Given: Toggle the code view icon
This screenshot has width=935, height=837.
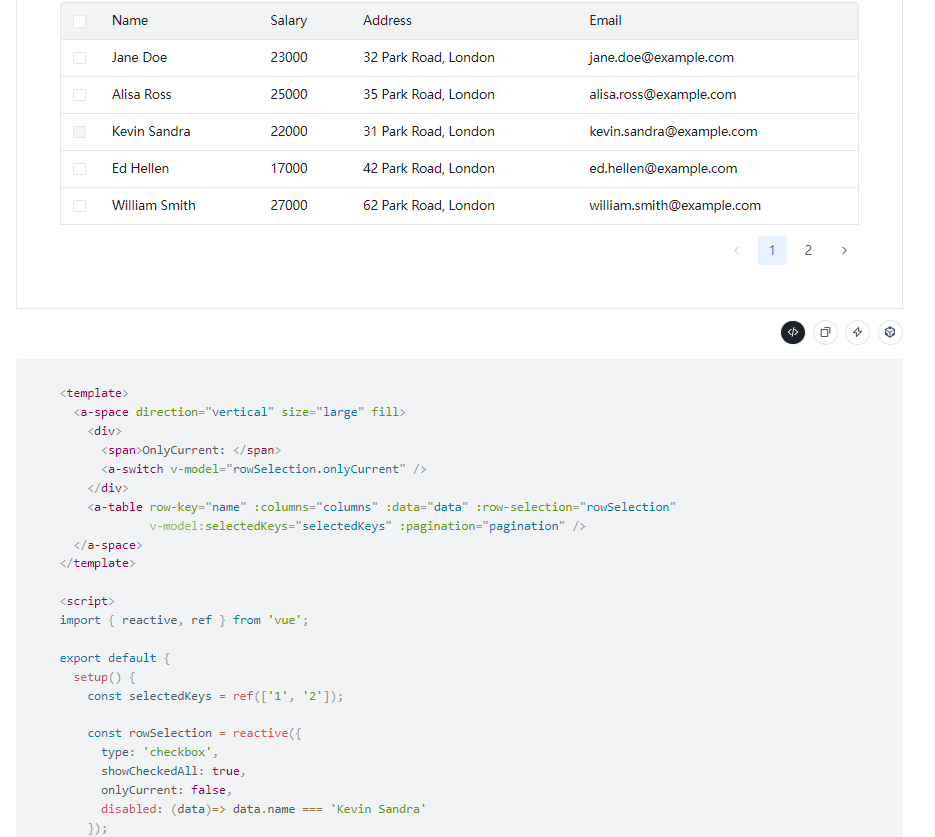Looking at the screenshot, I should [x=792, y=333].
